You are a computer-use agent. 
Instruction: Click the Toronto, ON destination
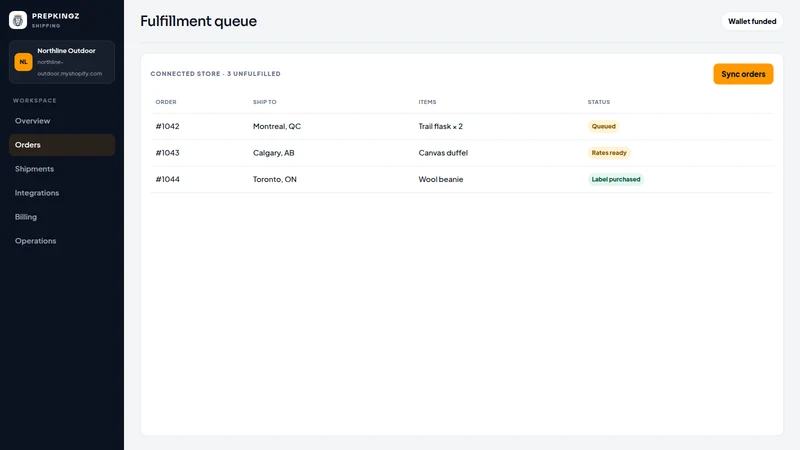coord(274,179)
